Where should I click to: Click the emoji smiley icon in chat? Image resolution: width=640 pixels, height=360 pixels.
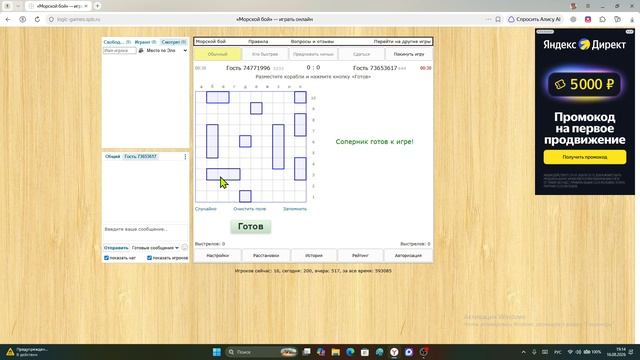coord(184,248)
